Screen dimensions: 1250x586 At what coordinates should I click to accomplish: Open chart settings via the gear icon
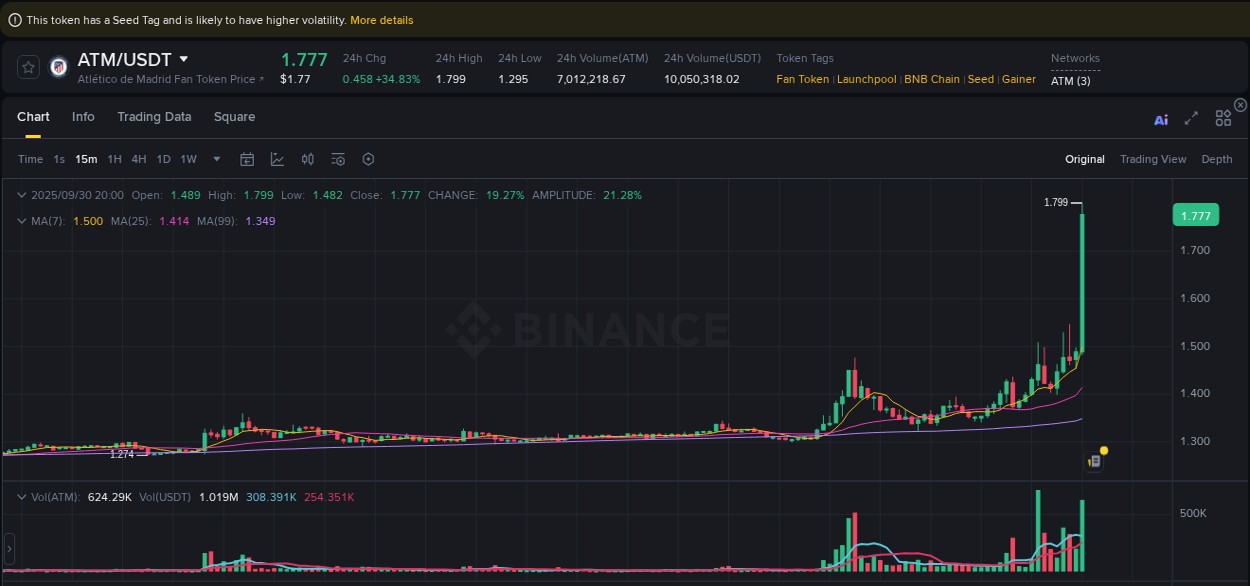click(367, 159)
